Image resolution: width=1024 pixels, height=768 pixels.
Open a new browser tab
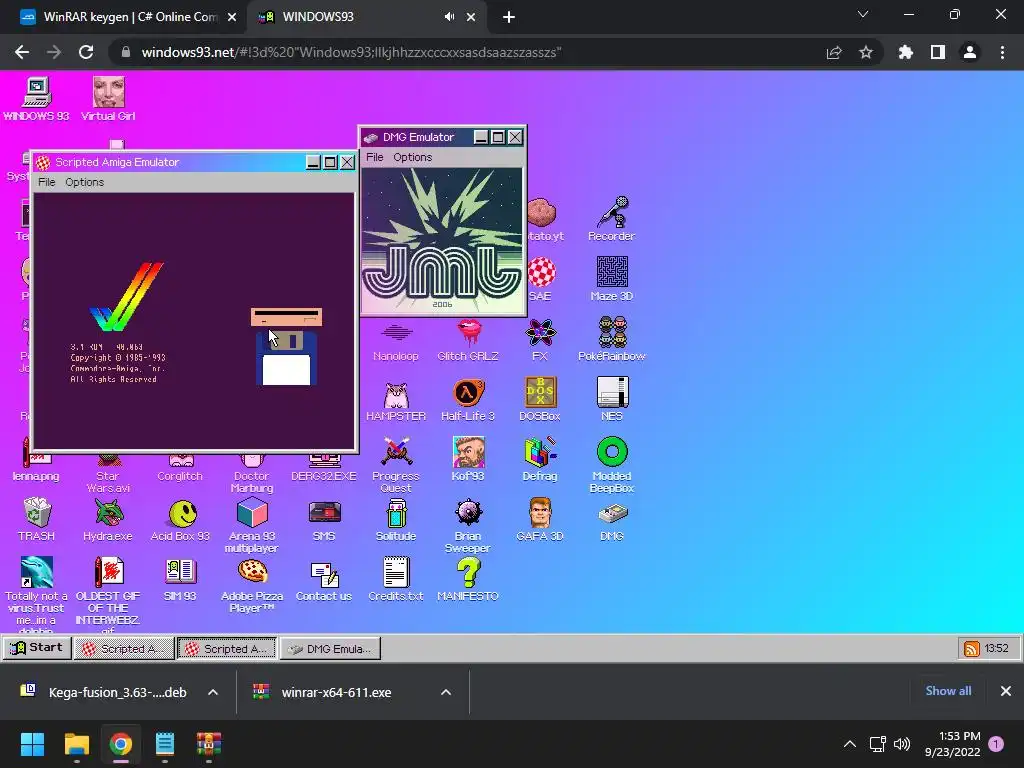coord(509,17)
